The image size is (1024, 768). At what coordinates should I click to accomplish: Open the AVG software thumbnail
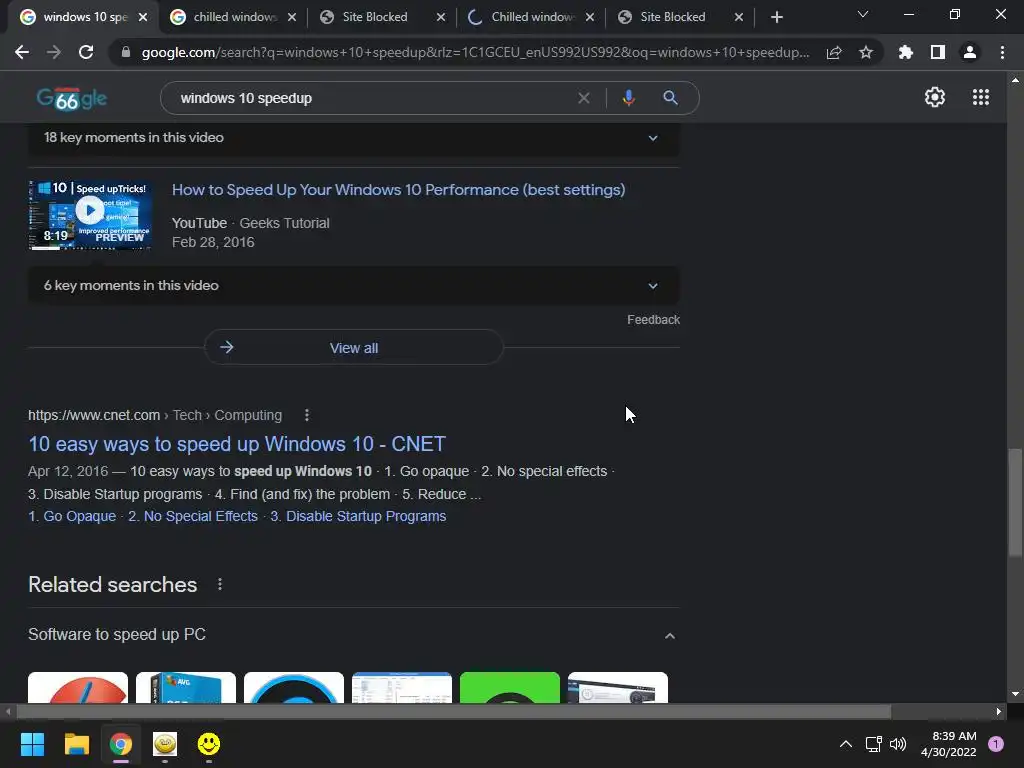[185, 688]
